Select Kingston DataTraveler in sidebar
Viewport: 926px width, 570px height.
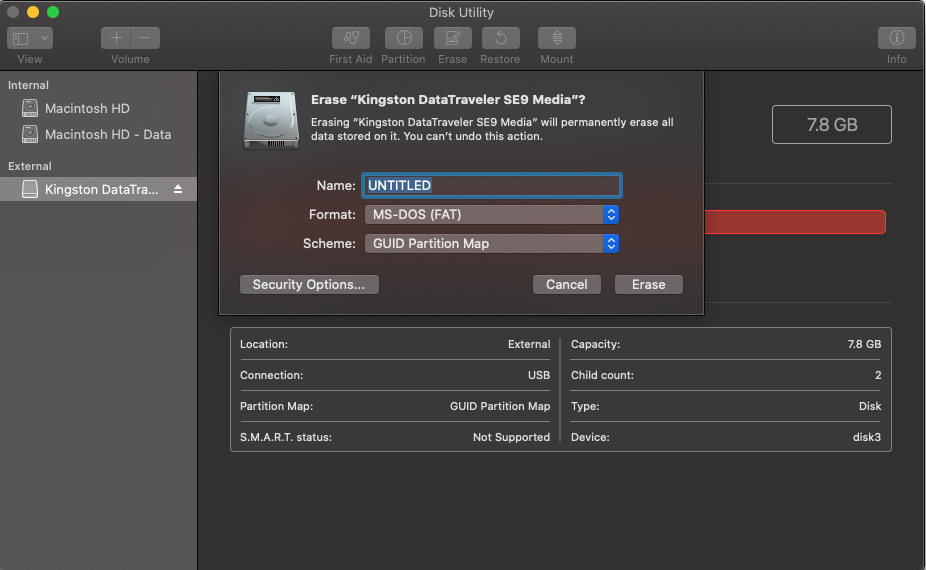pyautogui.click(x=98, y=189)
